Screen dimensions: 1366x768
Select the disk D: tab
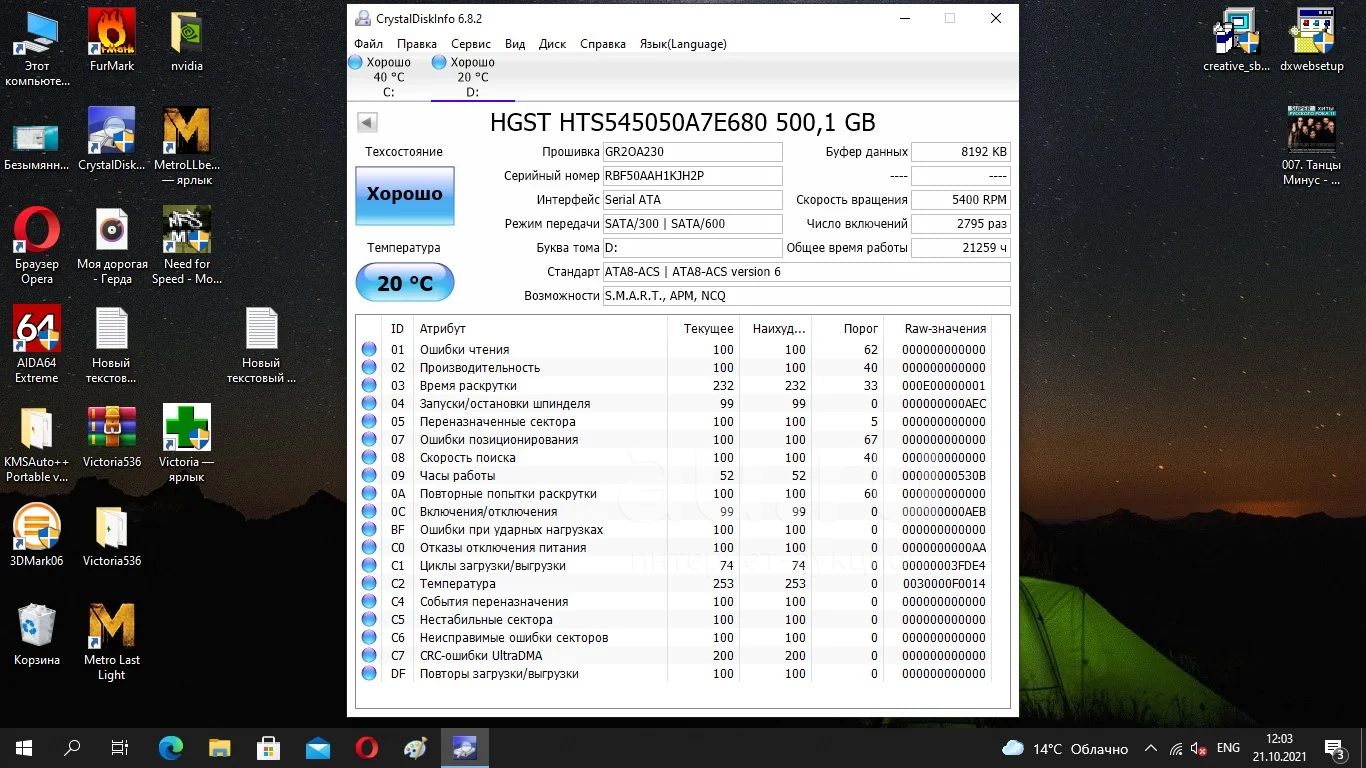click(x=472, y=77)
